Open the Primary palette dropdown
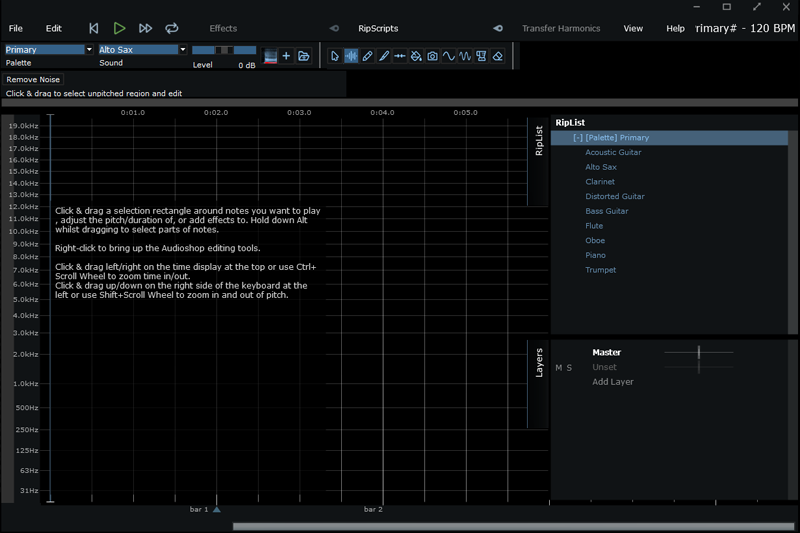This screenshot has height=533, width=800. 89,49
